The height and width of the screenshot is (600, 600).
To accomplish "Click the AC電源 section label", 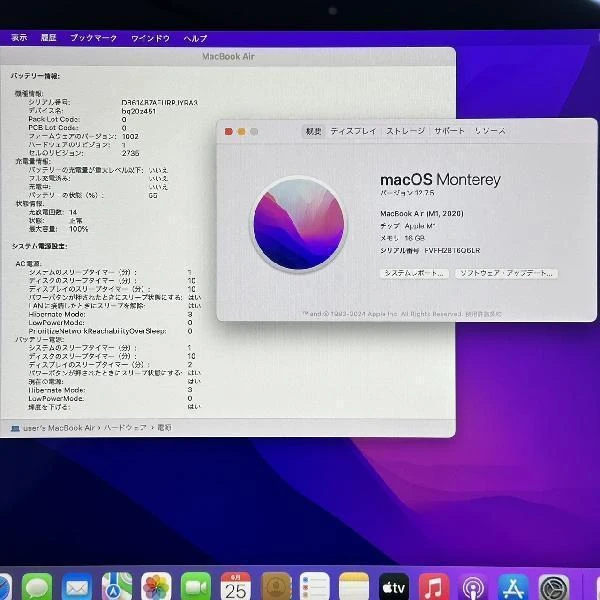I will tap(28, 264).
